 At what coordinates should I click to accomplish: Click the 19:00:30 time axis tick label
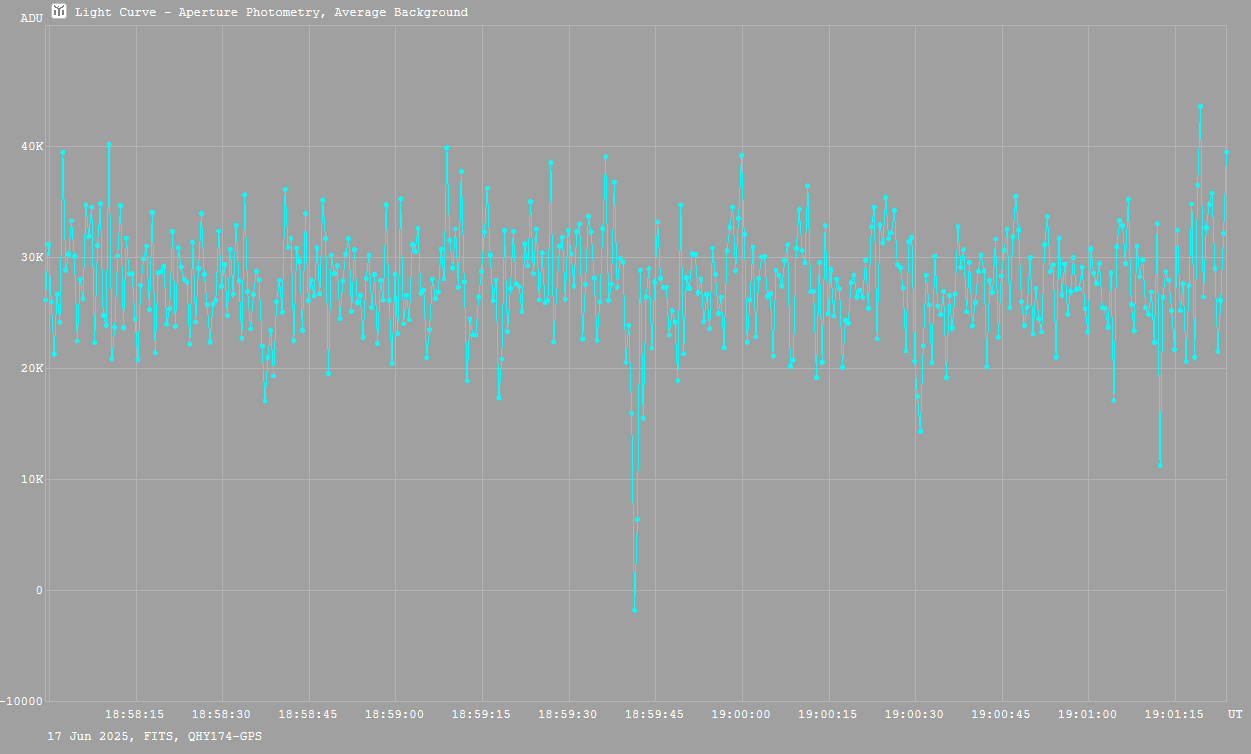(914, 714)
